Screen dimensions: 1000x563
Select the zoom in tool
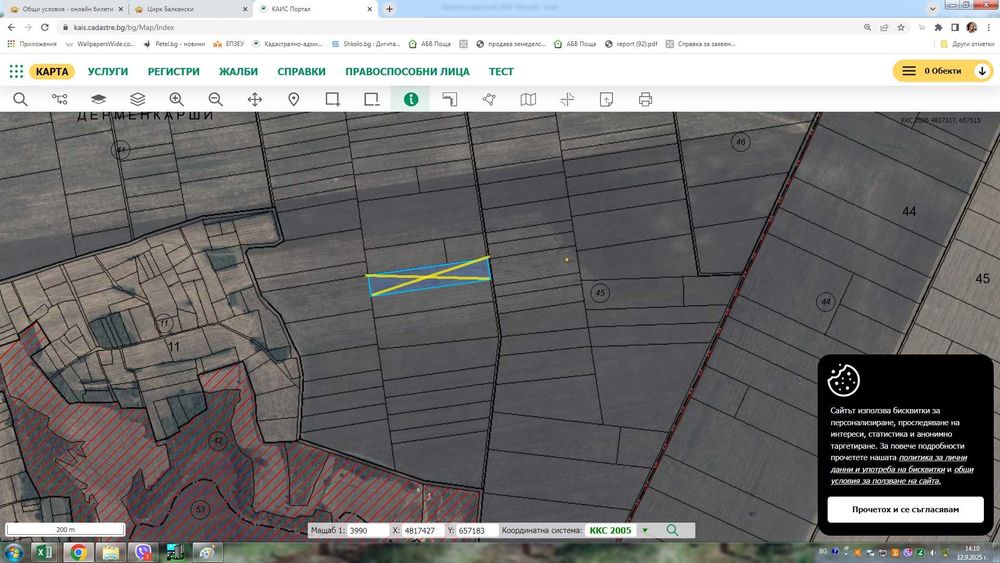(177, 99)
